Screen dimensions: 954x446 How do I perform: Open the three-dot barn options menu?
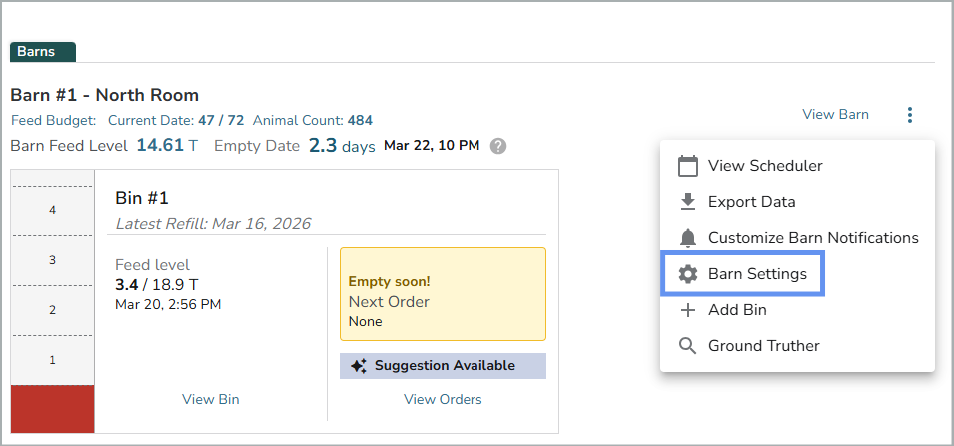click(909, 115)
